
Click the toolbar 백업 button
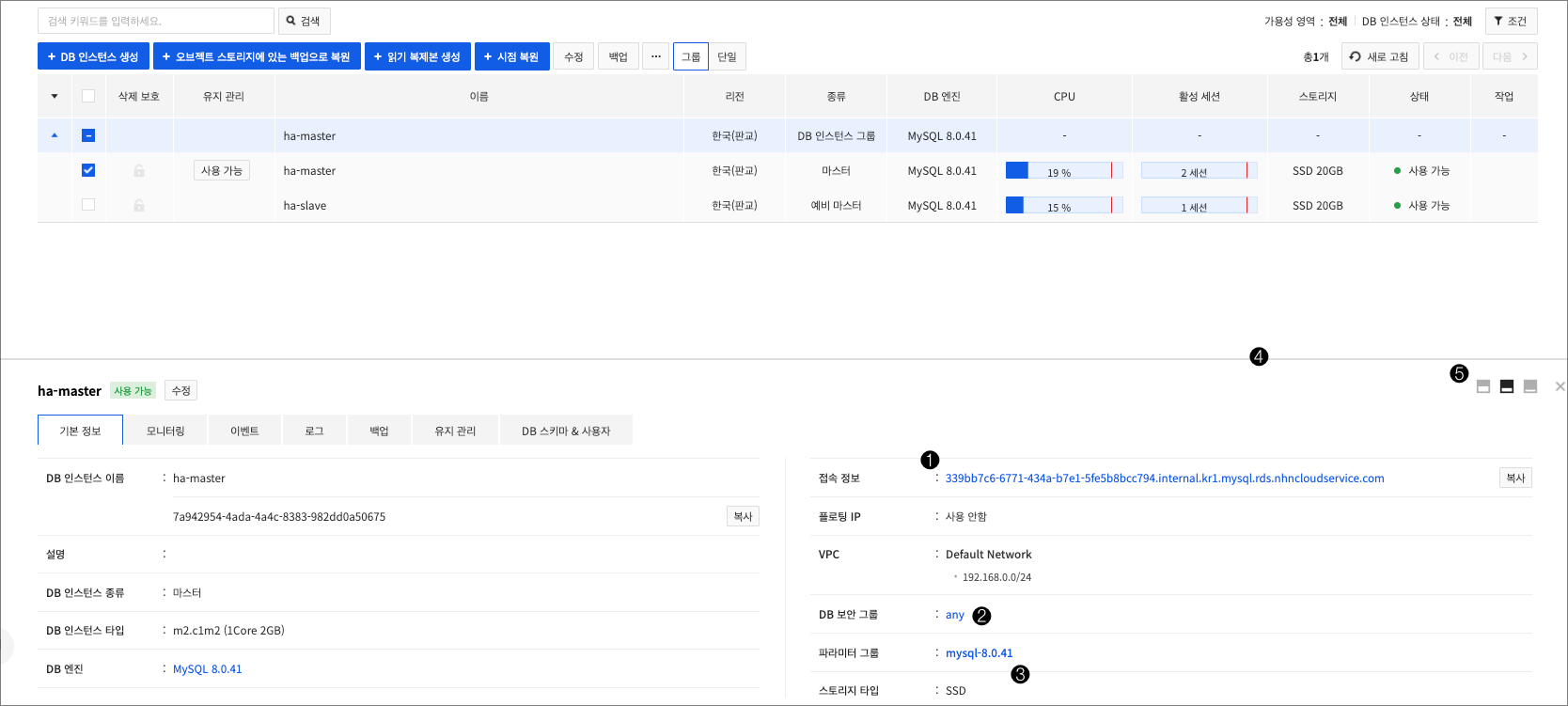[618, 56]
